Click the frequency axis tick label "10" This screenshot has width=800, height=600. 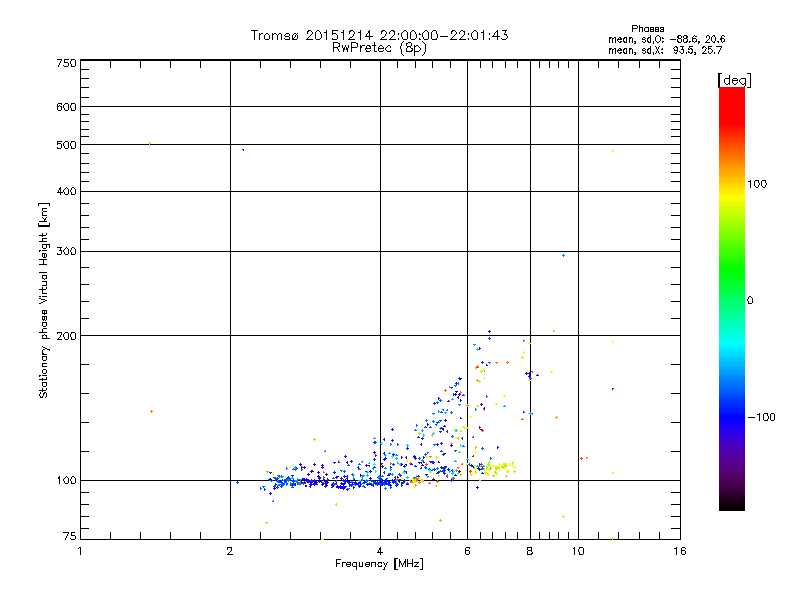[578, 551]
